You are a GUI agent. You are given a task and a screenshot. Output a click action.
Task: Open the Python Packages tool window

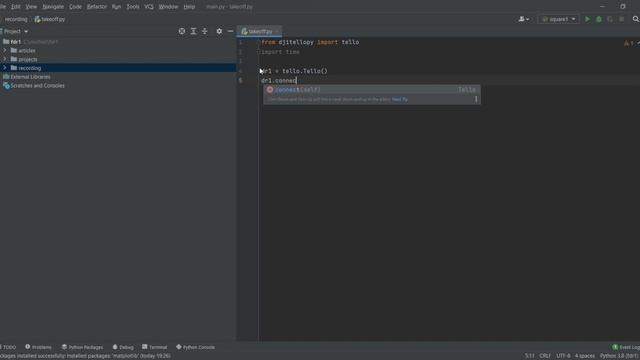coord(82,347)
